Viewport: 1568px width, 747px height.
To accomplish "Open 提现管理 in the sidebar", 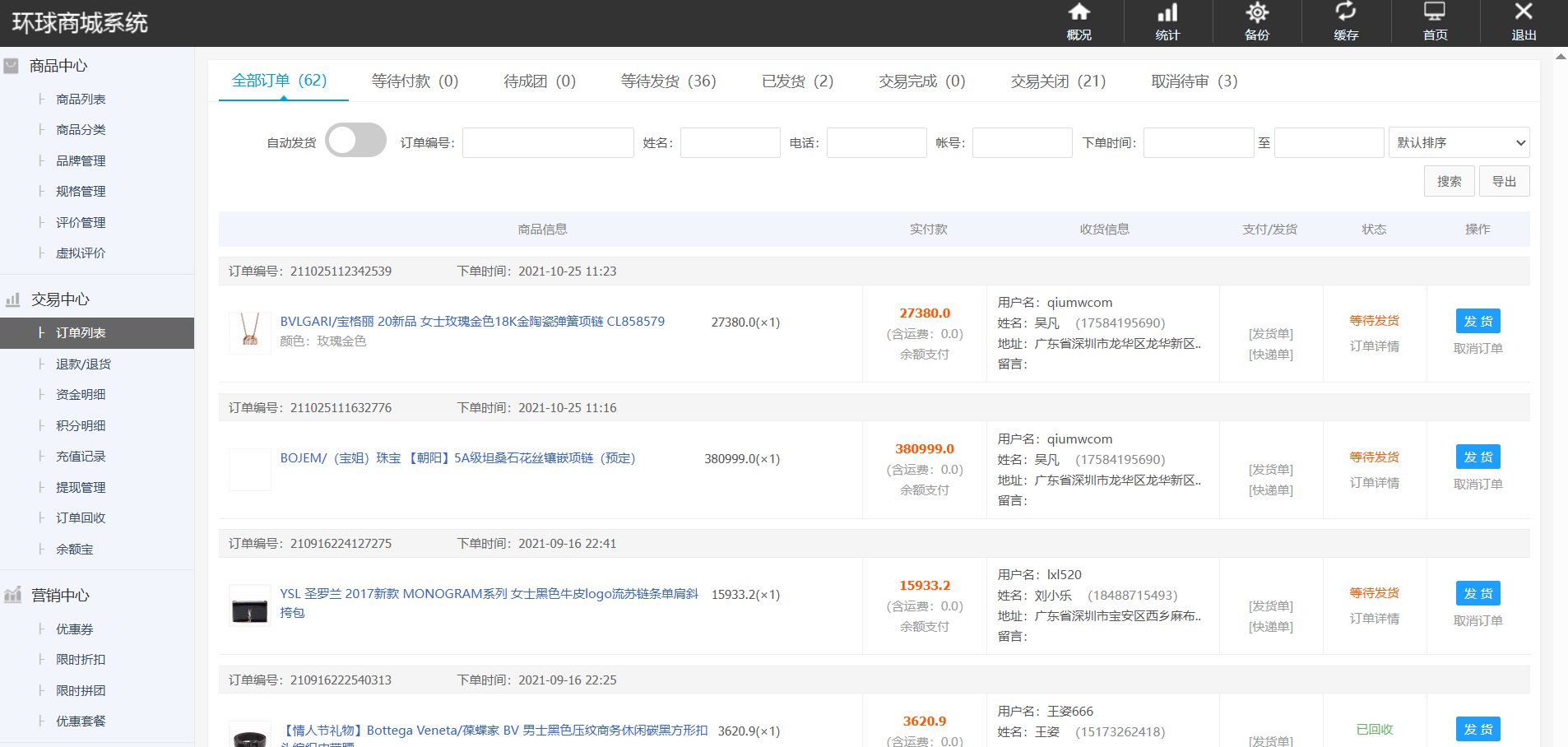I will coord(81,488).
